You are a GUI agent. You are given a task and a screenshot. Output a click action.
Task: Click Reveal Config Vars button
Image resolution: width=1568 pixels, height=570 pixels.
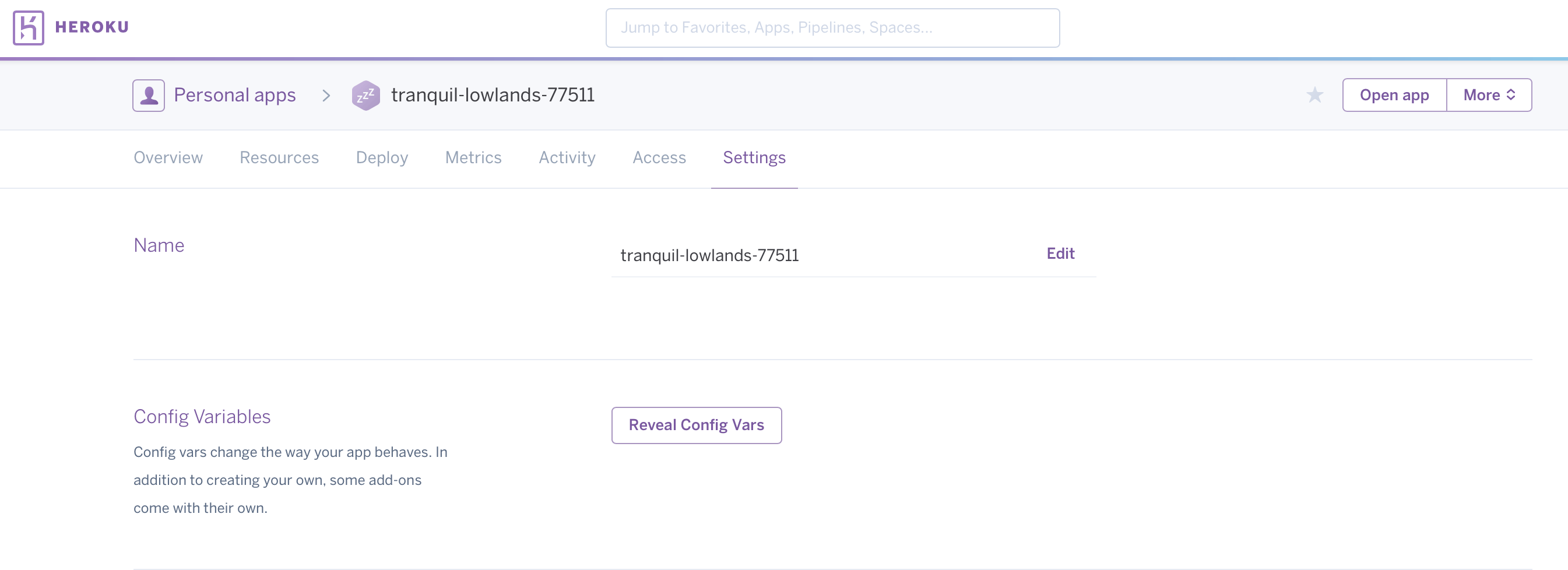click(x=696, y=425)
